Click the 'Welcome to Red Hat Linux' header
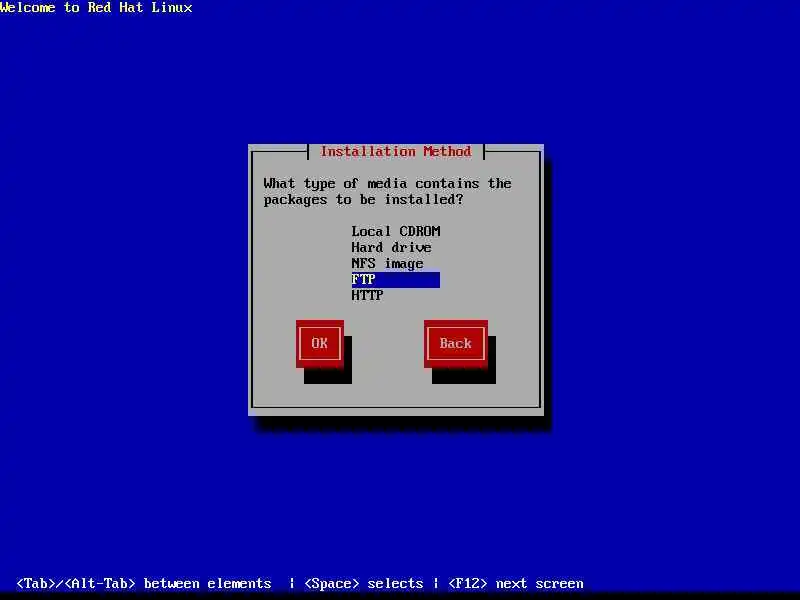Viewport: 800px width, 600px height. 96,8
